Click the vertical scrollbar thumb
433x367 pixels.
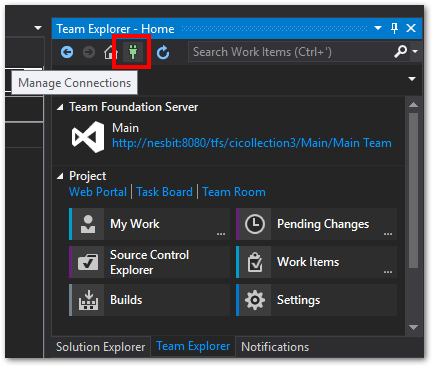click(x=413, y=190)
